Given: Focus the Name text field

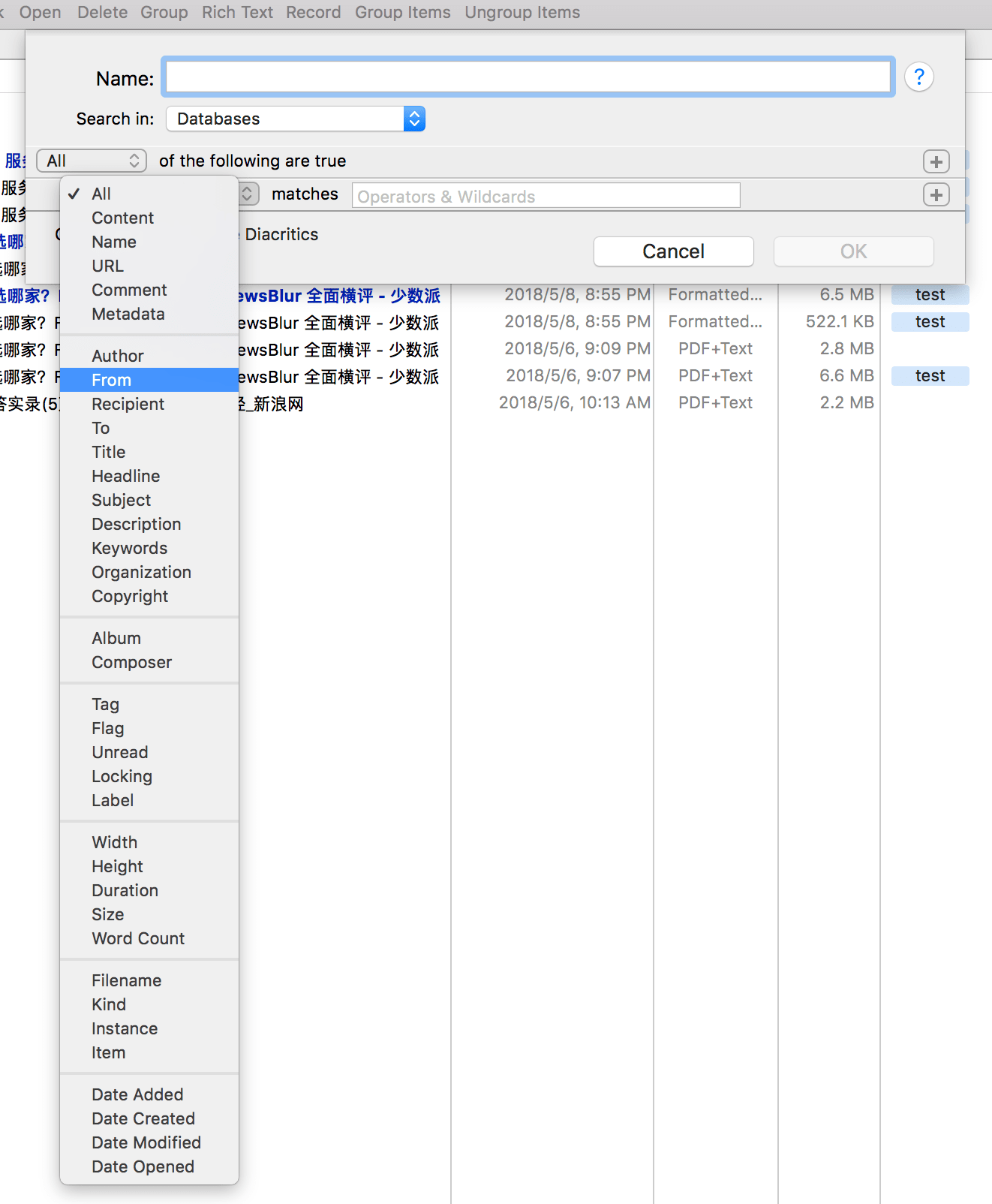Looking at the screenshot, I should tap(528, 77).
